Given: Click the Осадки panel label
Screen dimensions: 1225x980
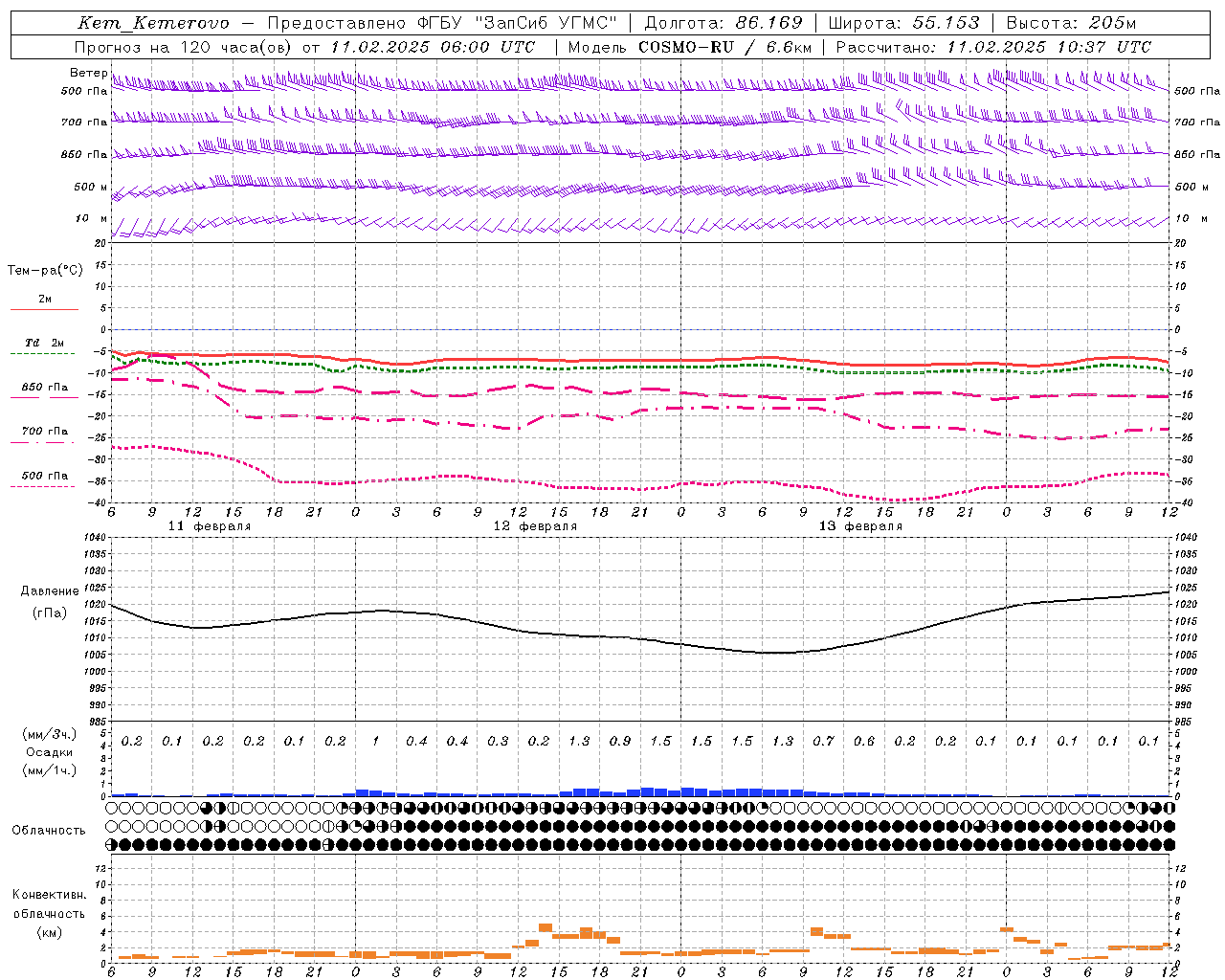Looking at the screenshot, I should (x=48, y=752).
